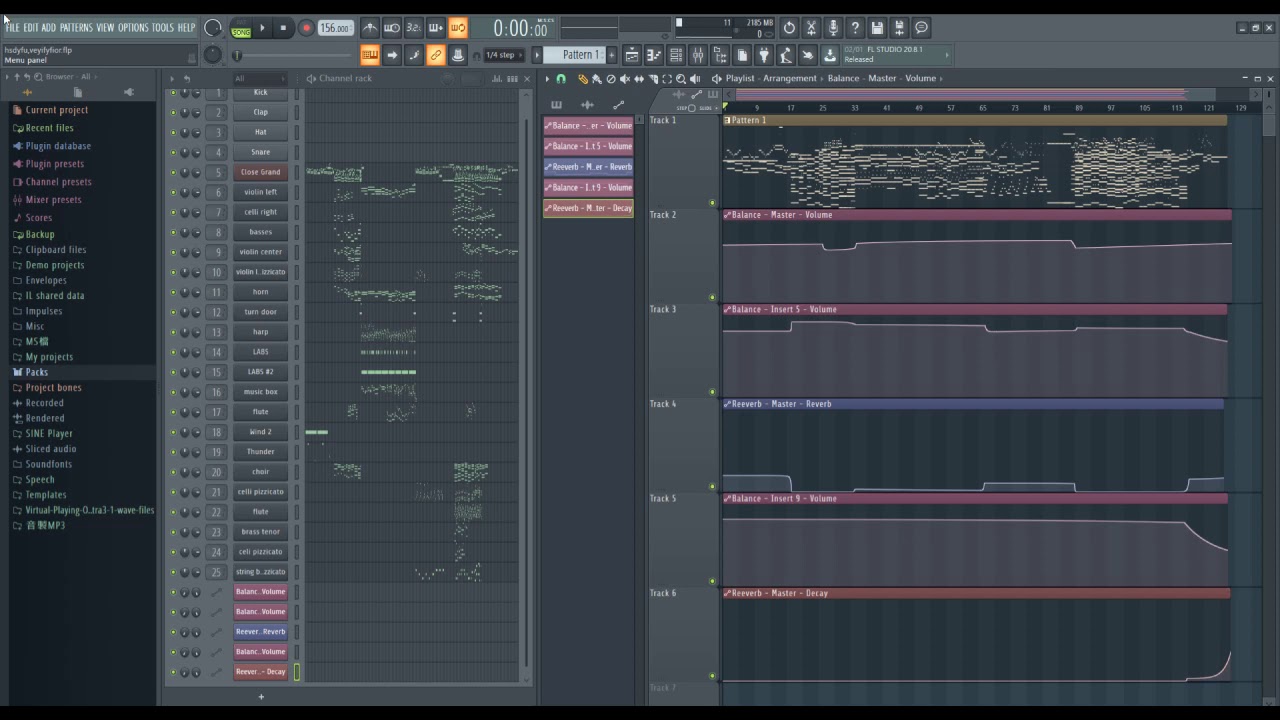Open the All channel filter dropdown
Viewport: 1280px width, 720px height.
[x=260, y=78]
